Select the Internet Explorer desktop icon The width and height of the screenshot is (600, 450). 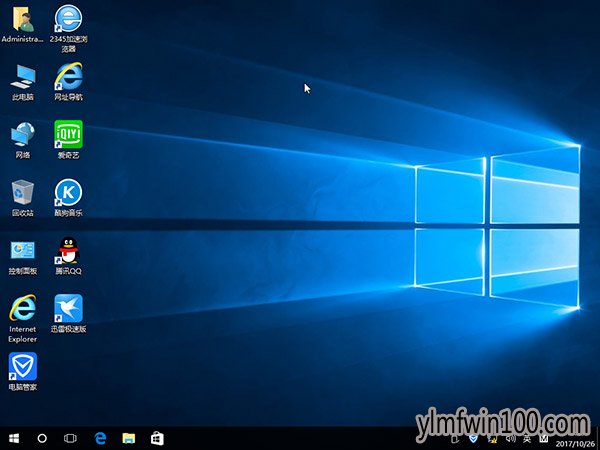[23, 319]
